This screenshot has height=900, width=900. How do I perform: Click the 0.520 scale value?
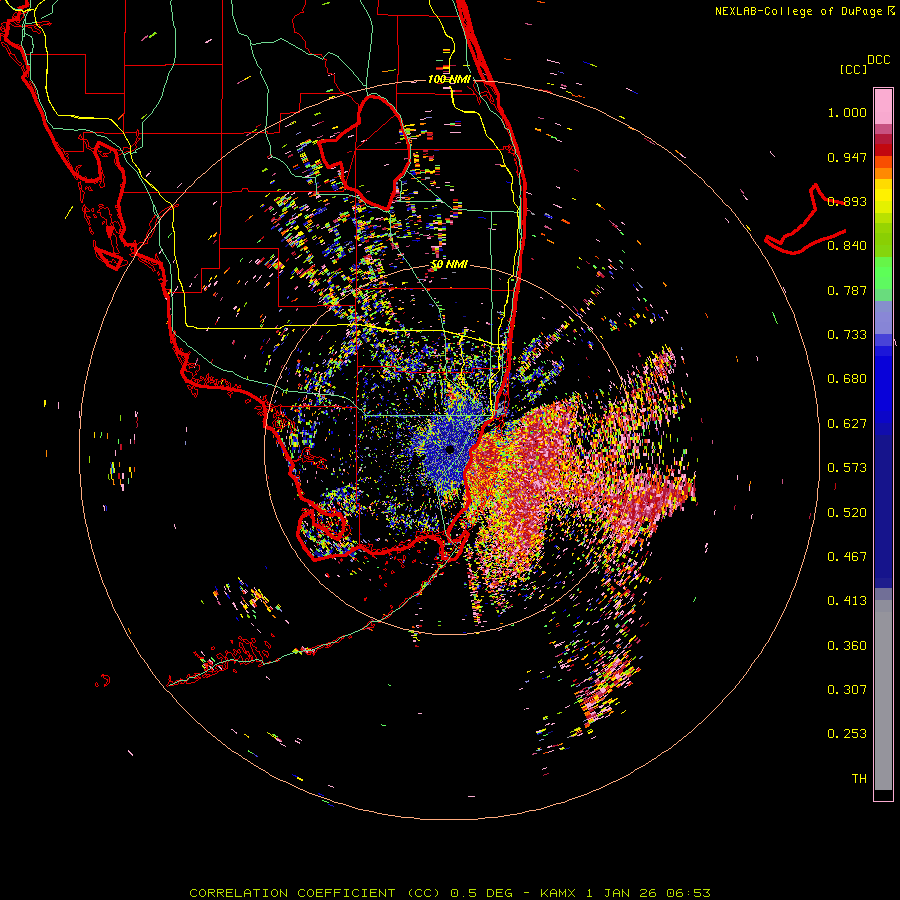[x=847, y=513]
